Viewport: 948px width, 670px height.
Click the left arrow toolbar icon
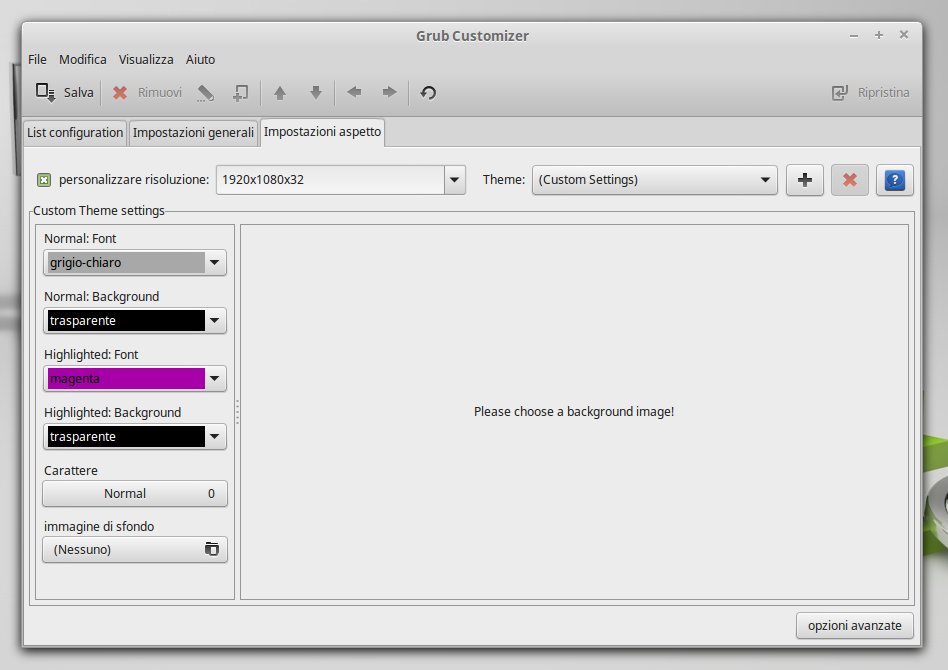click(354, 92)
